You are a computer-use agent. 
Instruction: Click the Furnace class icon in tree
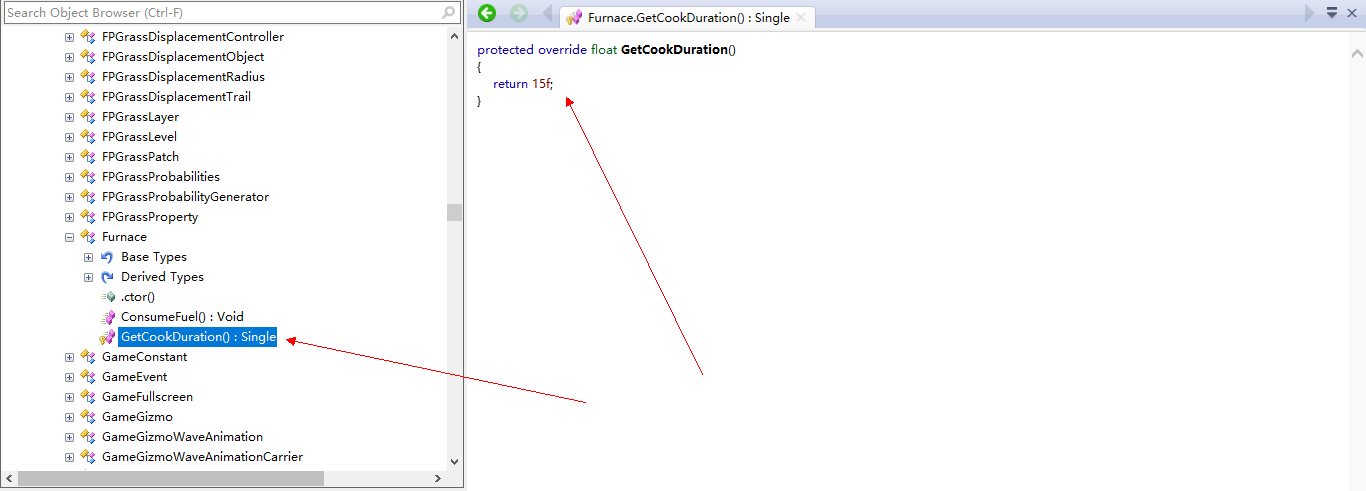click(88, 237)
